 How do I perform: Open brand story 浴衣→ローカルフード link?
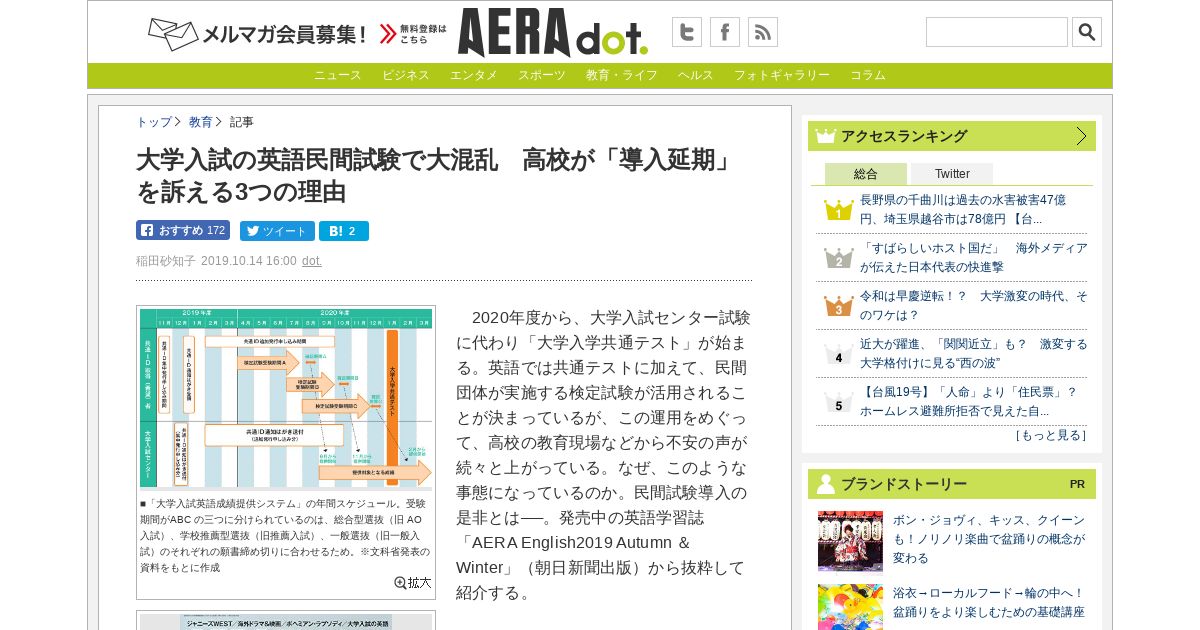point(988,602)
